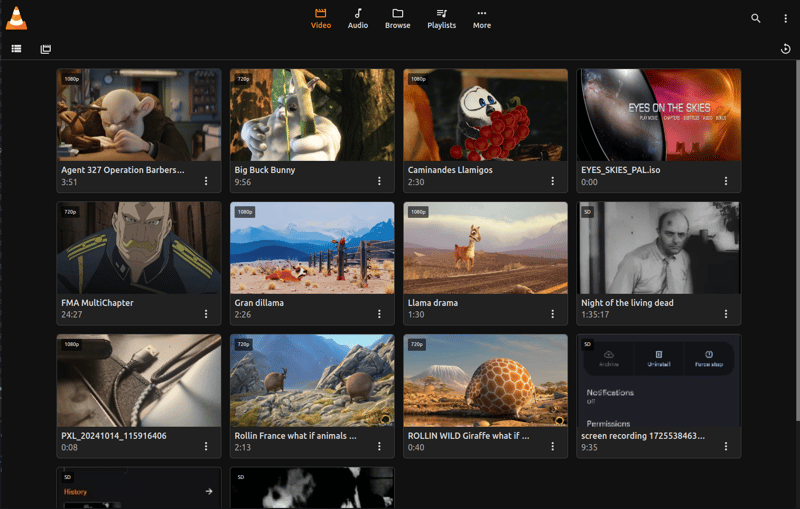
Task: Open the Eyes on the Skies thumbnail
Action: (659, 115)
